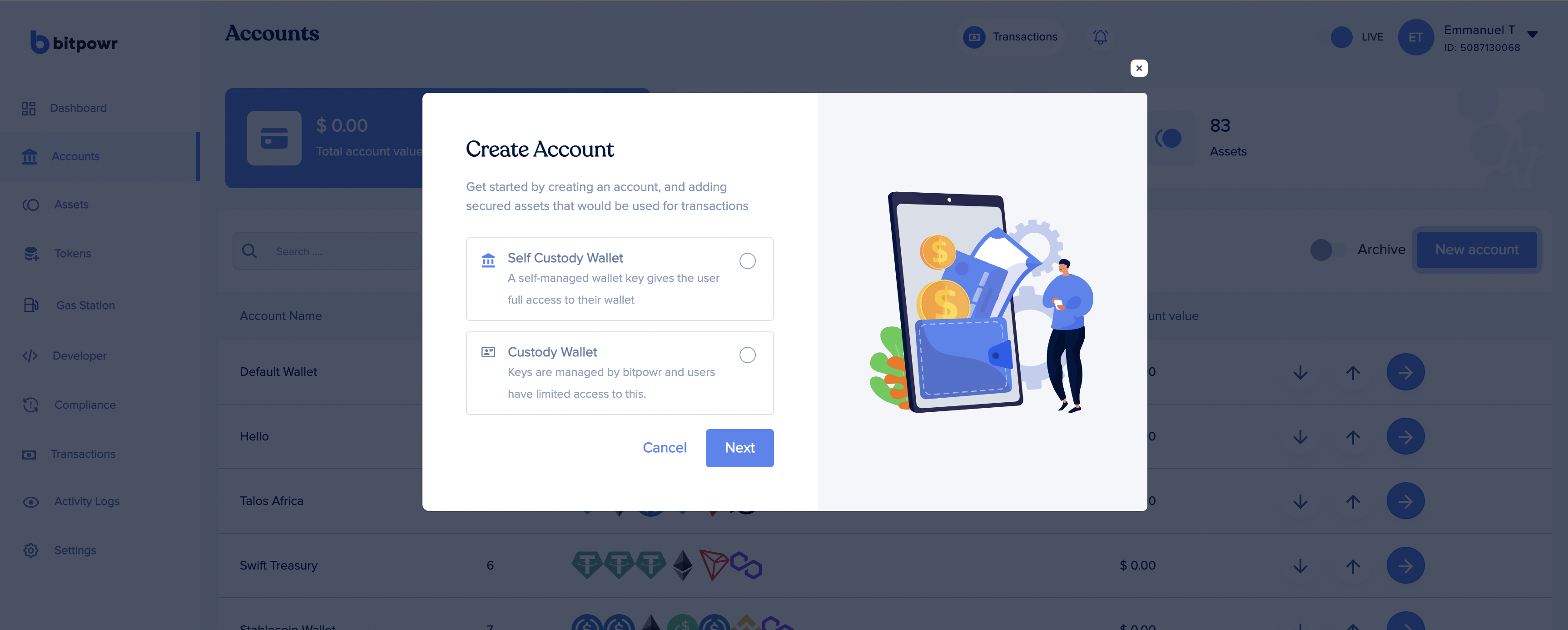Select the Self Custody Wallet radio option

(747, 261)
